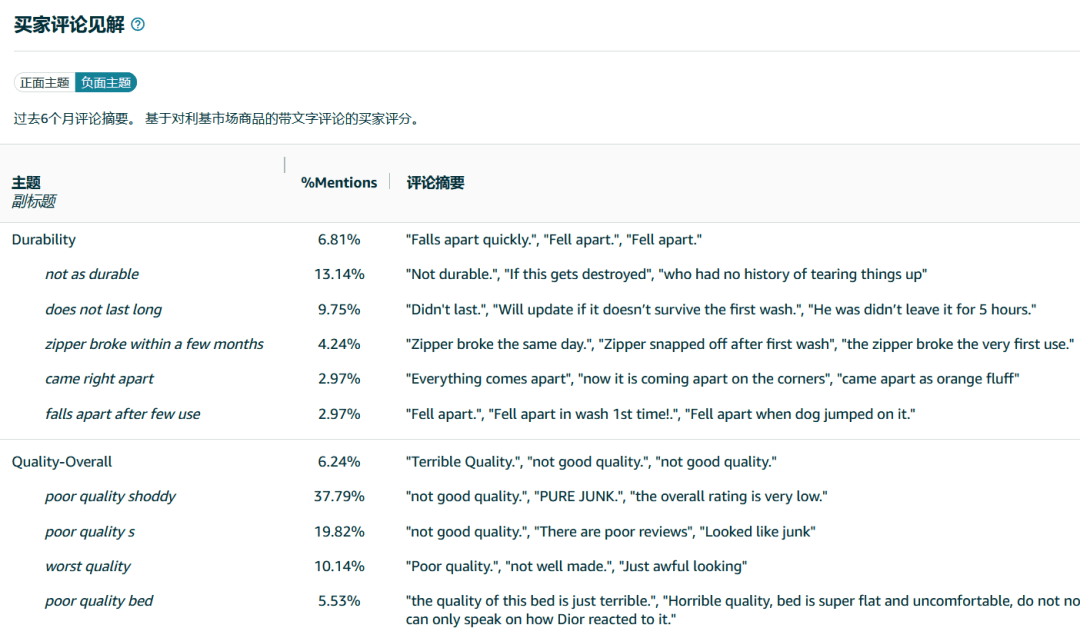Click the 评论摘要 column header
This screenshot has width=1080, height=638.
pyautogui.click(x=435, y=183)
